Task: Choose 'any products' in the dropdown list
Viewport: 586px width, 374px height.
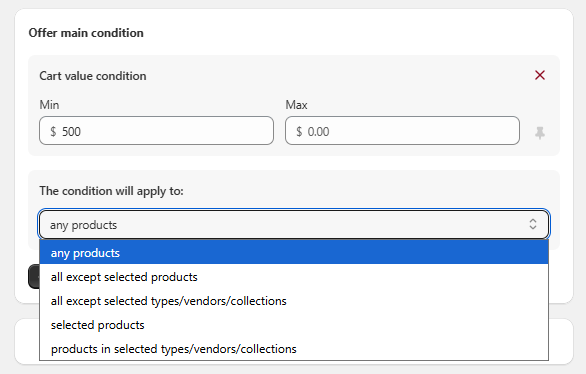Action: [294, 253]
